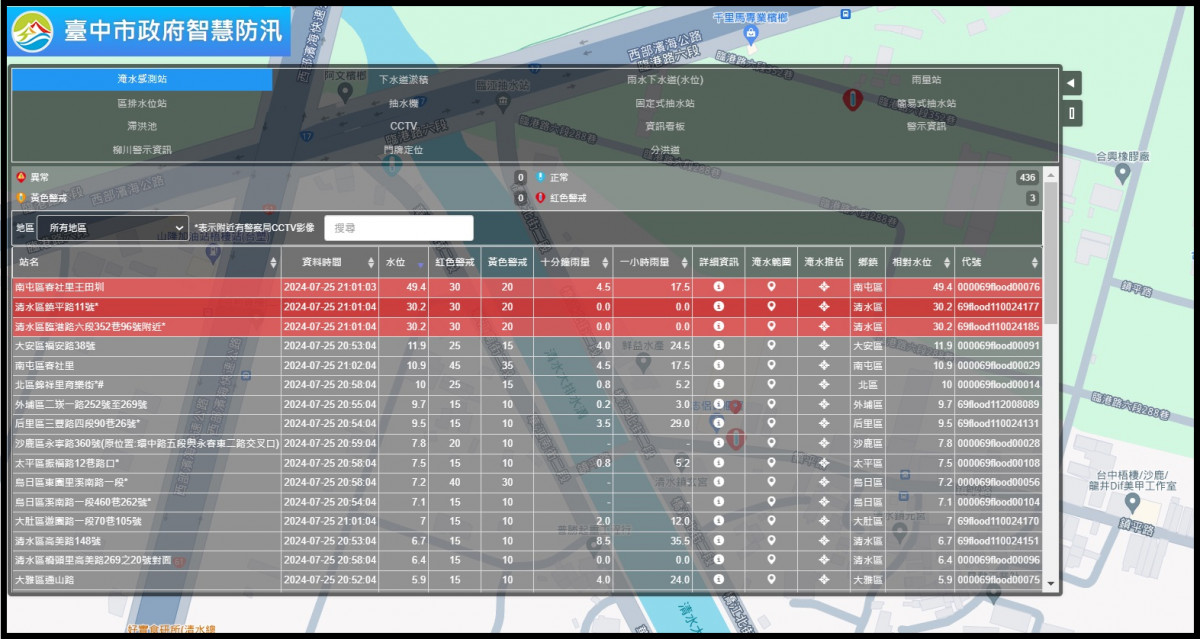Open the 門牌定位 option
Screen dimensions: 1200x639
403,150
